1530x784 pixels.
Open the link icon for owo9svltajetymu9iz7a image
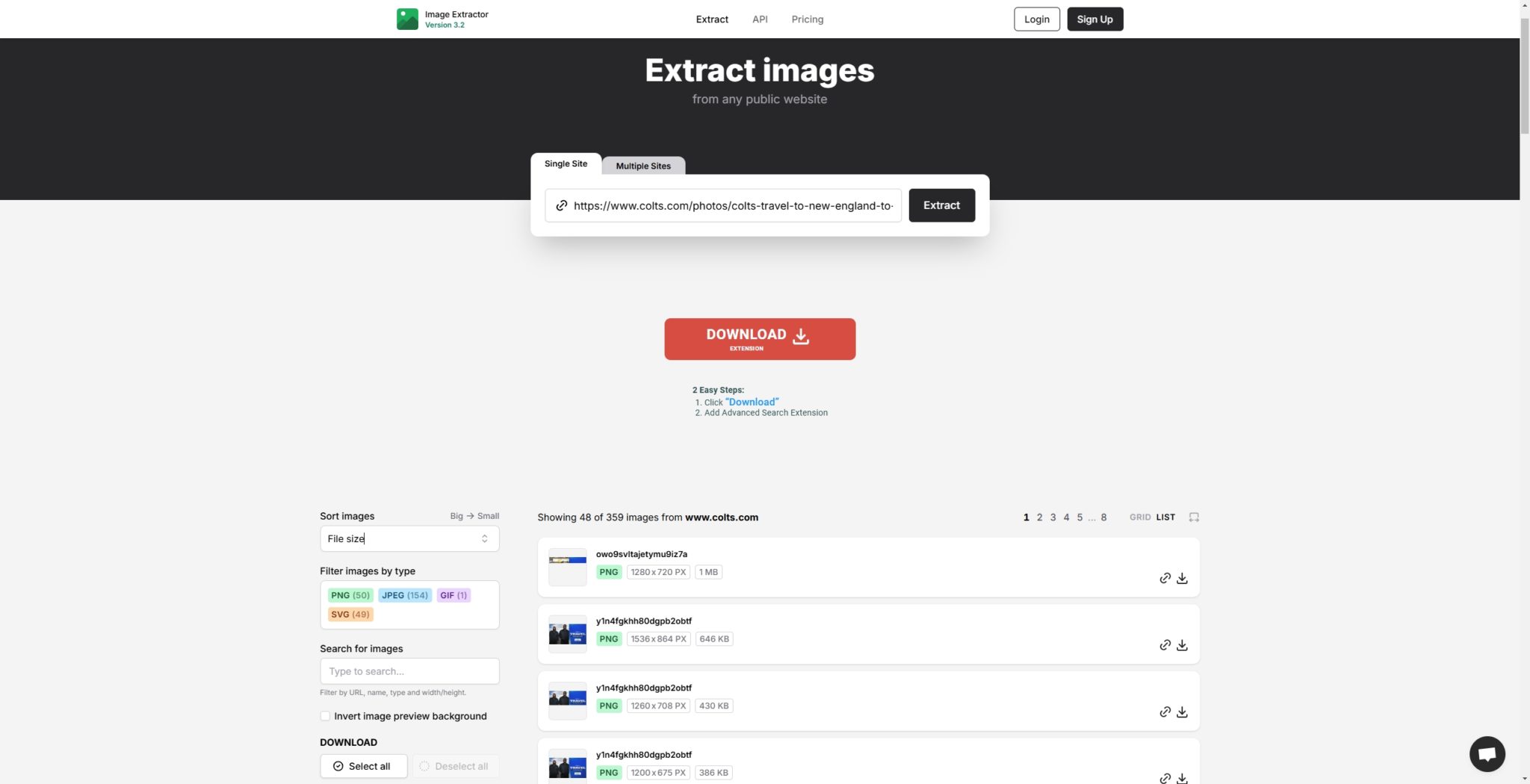click(1165, 578)
